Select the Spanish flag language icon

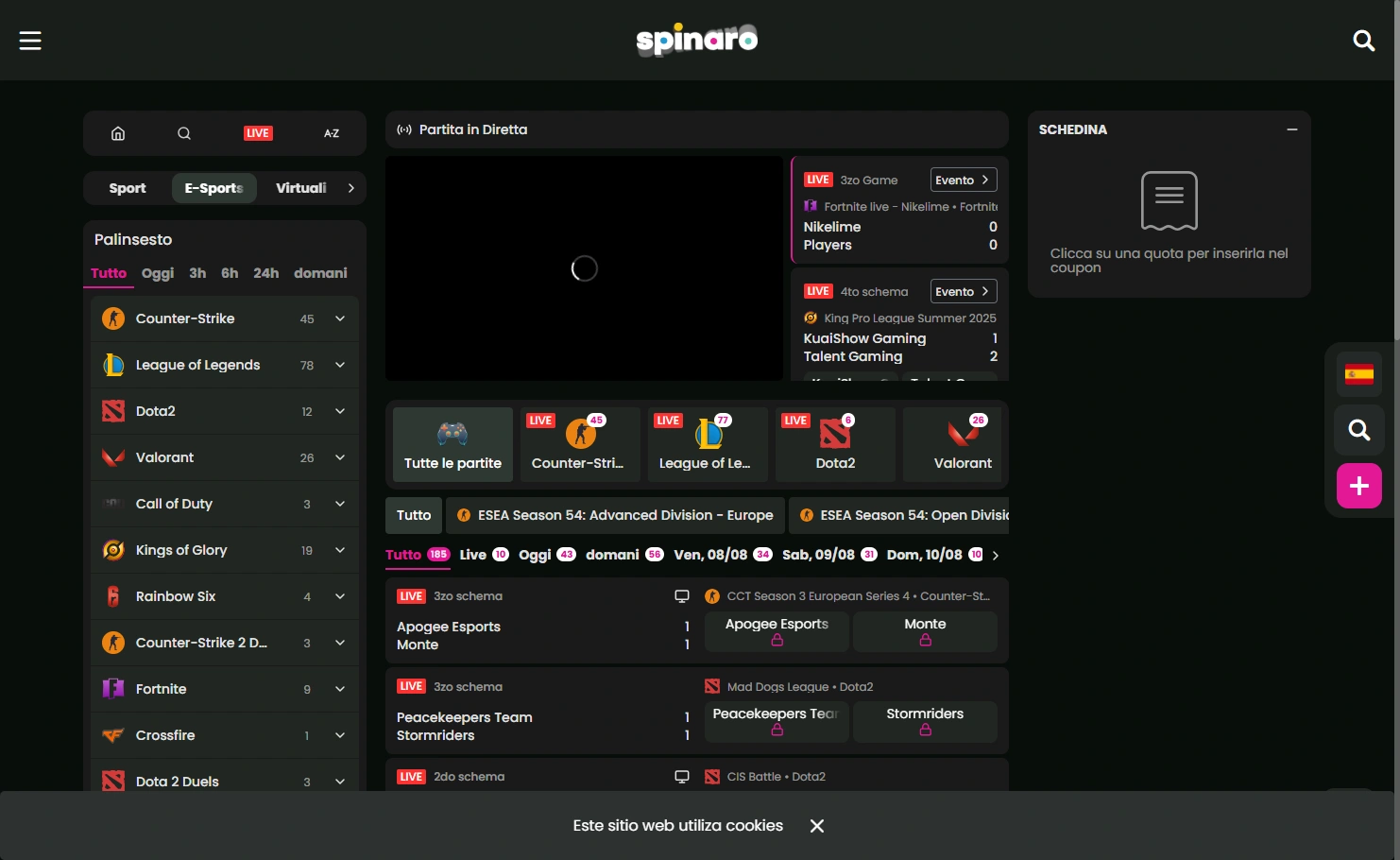(1359, 375)
